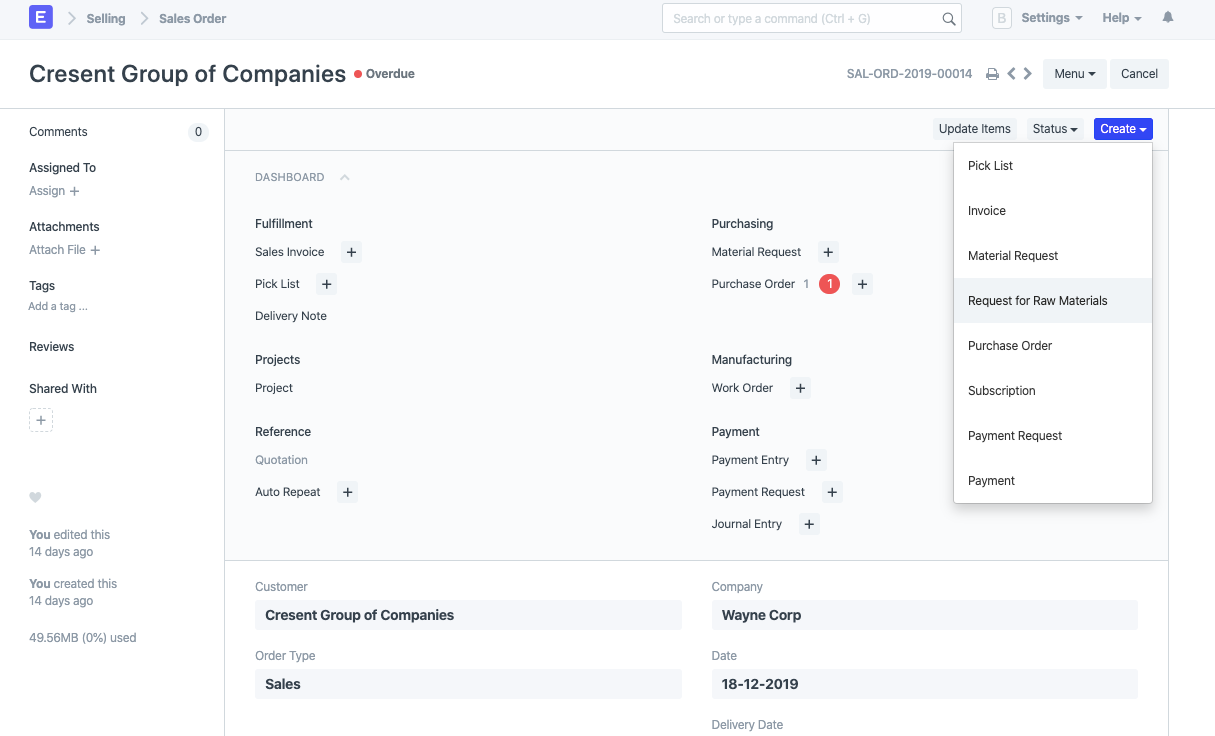
Task: Add new Journal Entry plus icon
Action: coord(809,524)
